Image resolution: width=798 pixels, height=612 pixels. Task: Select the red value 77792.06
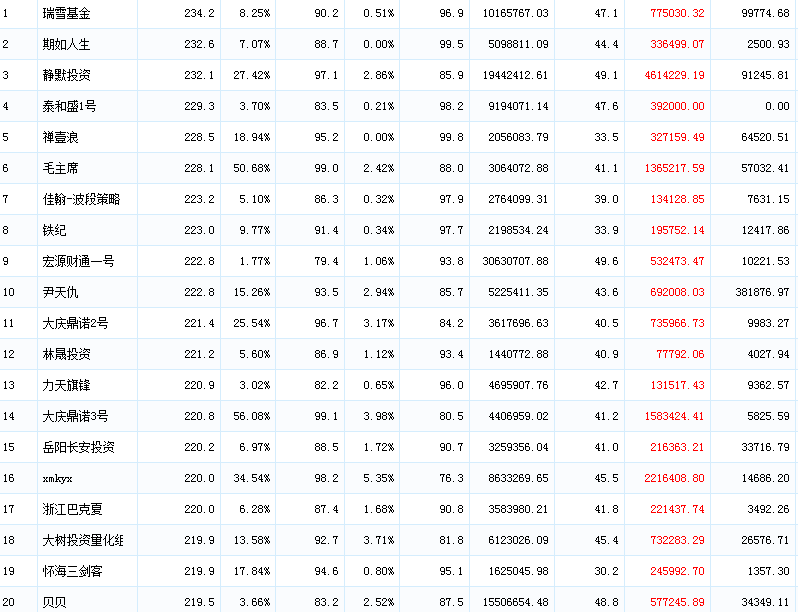click(680, 355)
